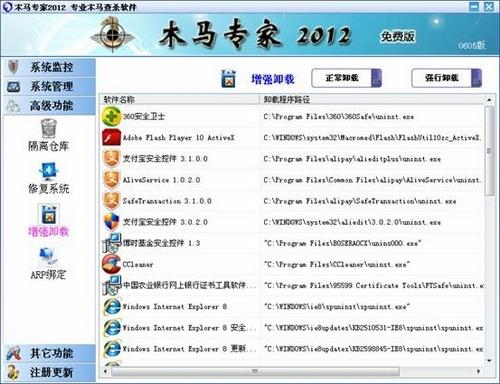Viewport: 500px width, 384px height.
Task: Open the 注册更新 menu section
Action: tap(50, 372)
